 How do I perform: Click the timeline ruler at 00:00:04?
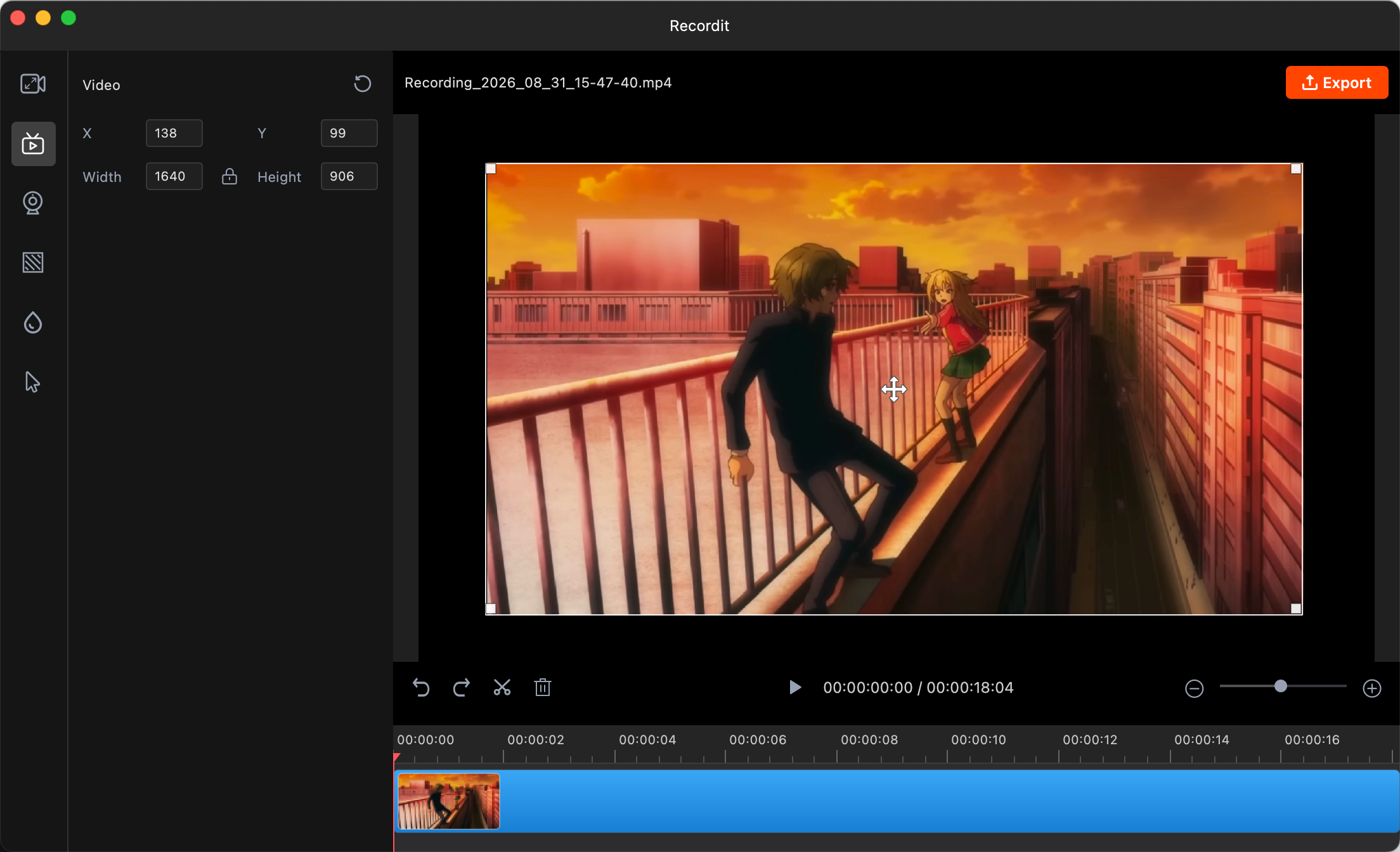(647, 740)
